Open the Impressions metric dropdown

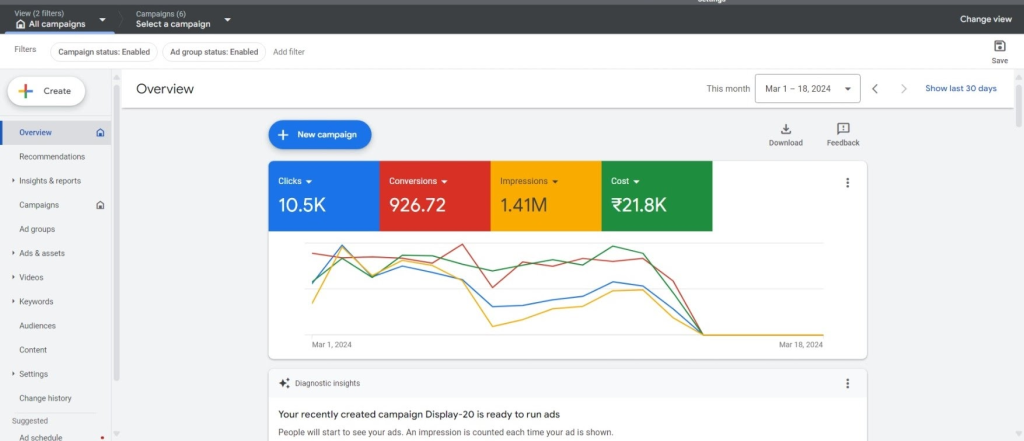(x=555, y=182)
